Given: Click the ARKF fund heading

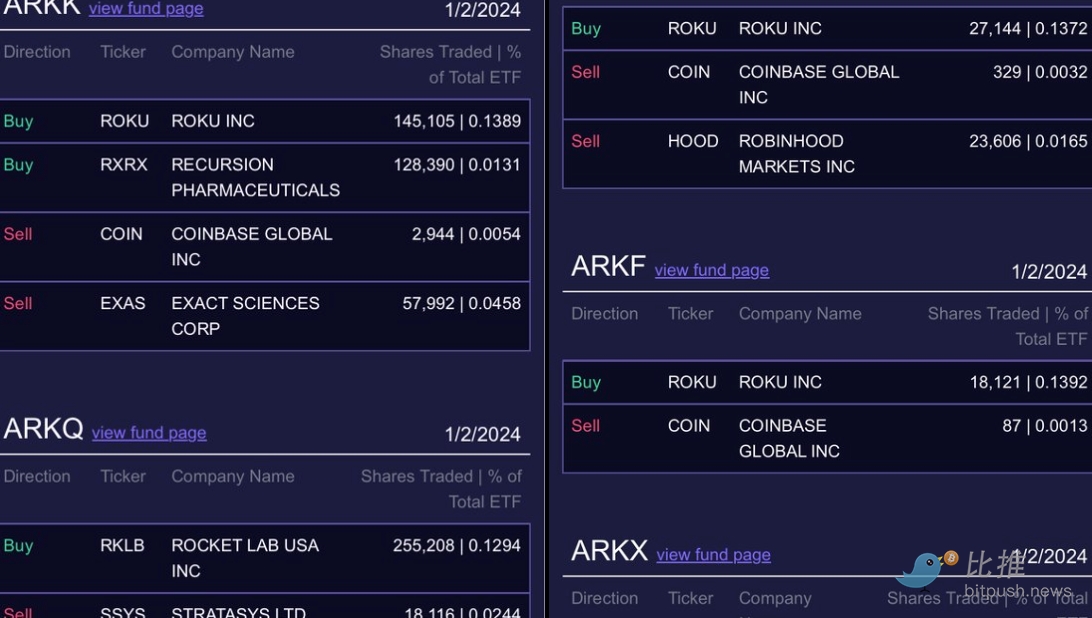Looking at the screenshot, I should [608, 267].
